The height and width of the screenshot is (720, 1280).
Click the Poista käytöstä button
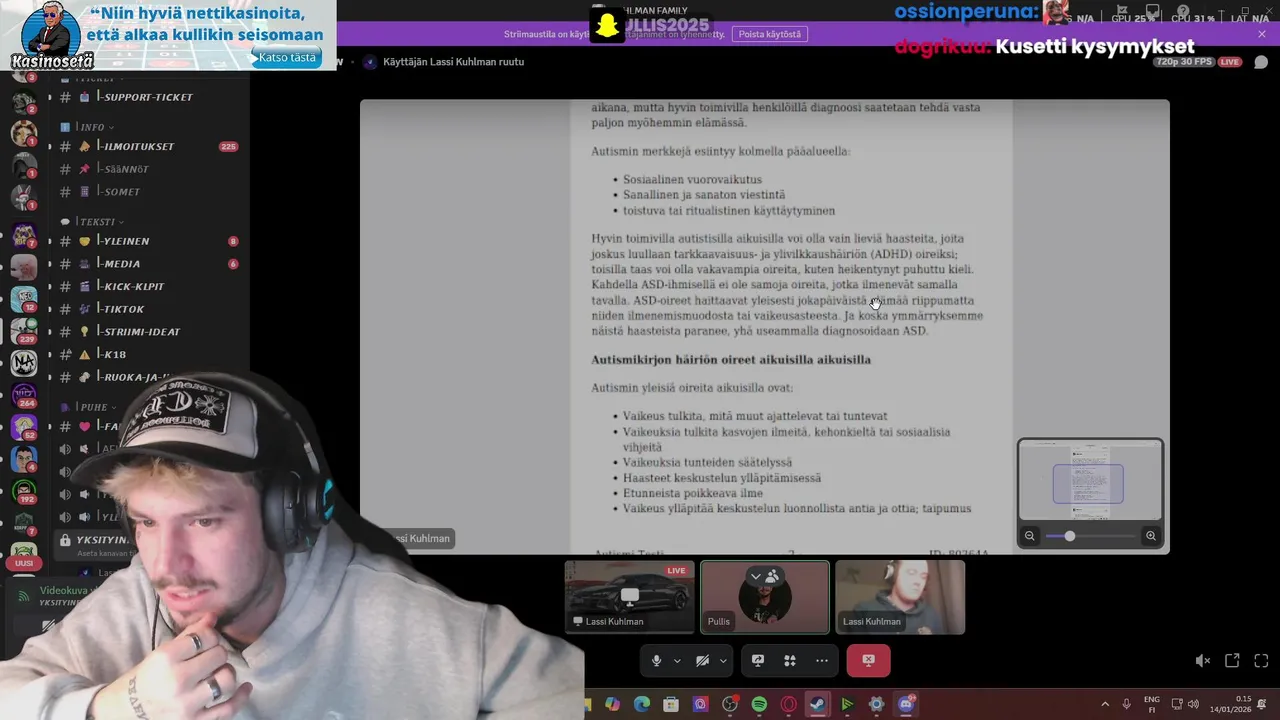pos(769,34)
